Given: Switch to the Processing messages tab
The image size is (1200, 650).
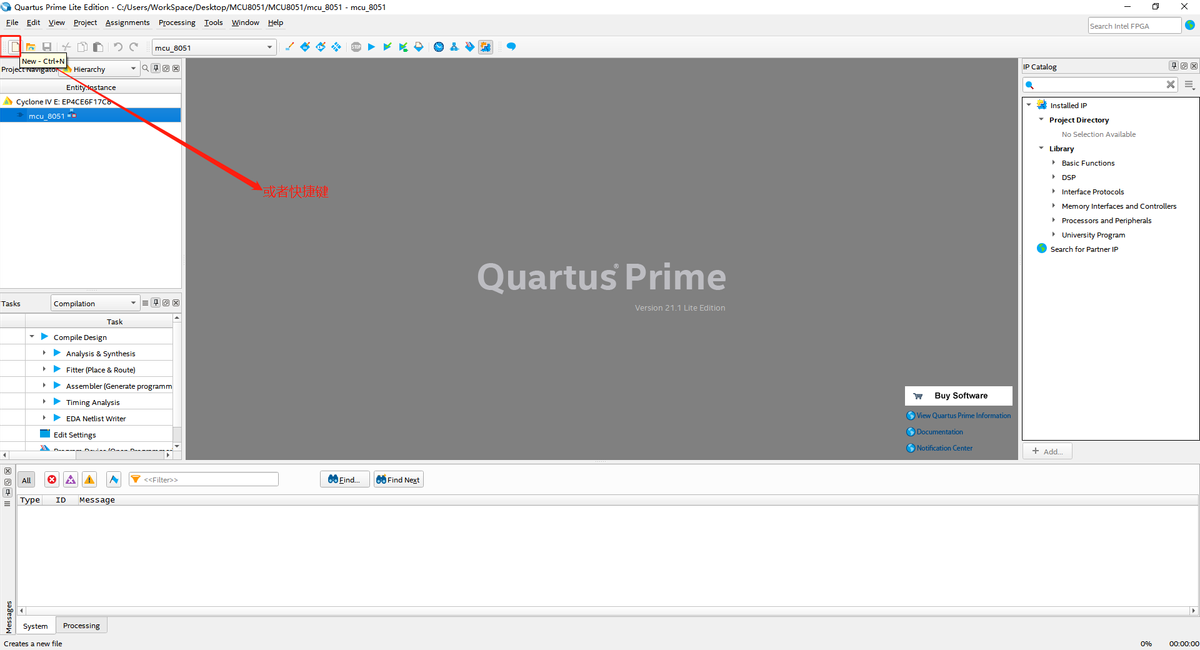Looking at the screenshot, I should click(x=81, y=626).
